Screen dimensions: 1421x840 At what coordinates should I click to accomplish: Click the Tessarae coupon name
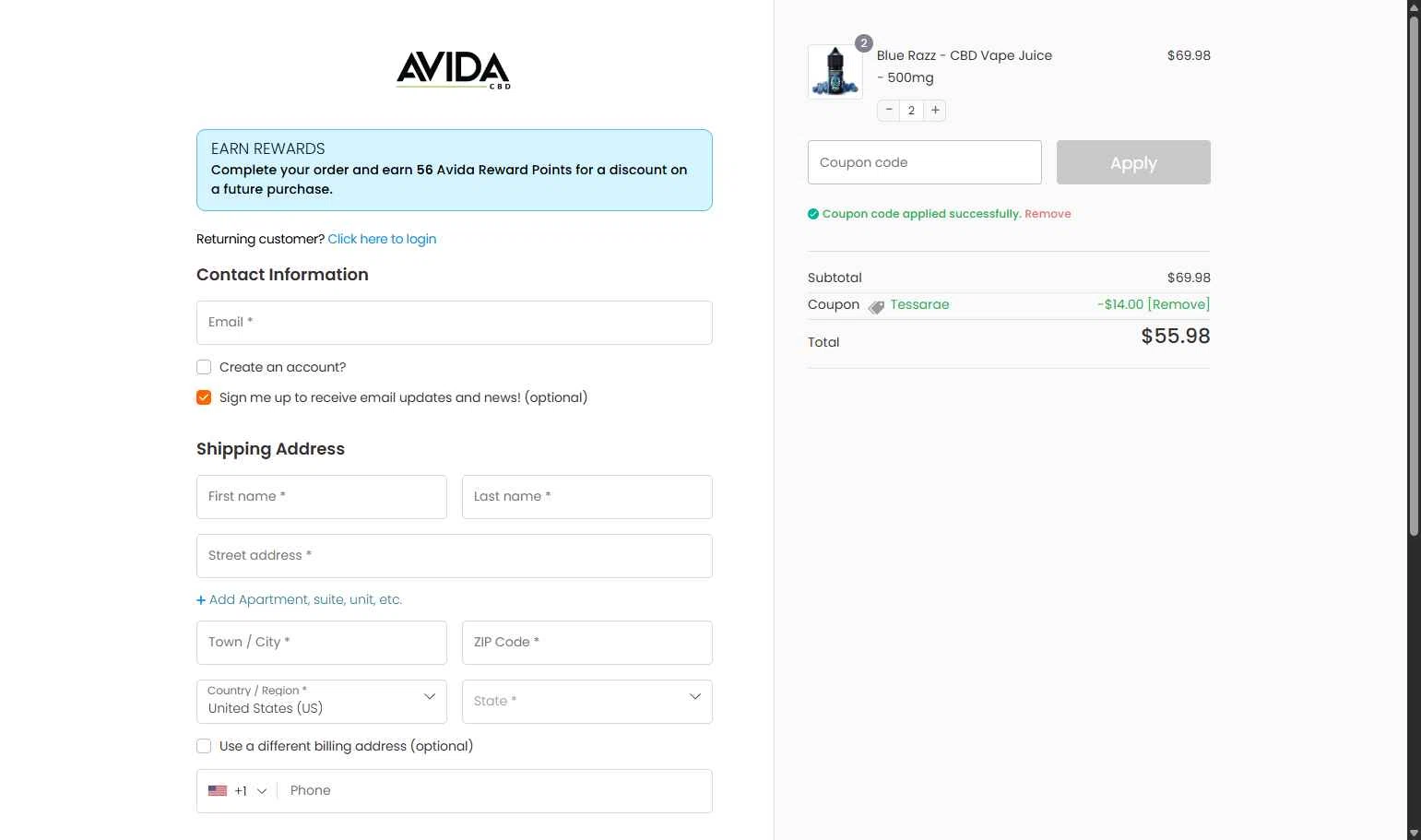point(919,304)
